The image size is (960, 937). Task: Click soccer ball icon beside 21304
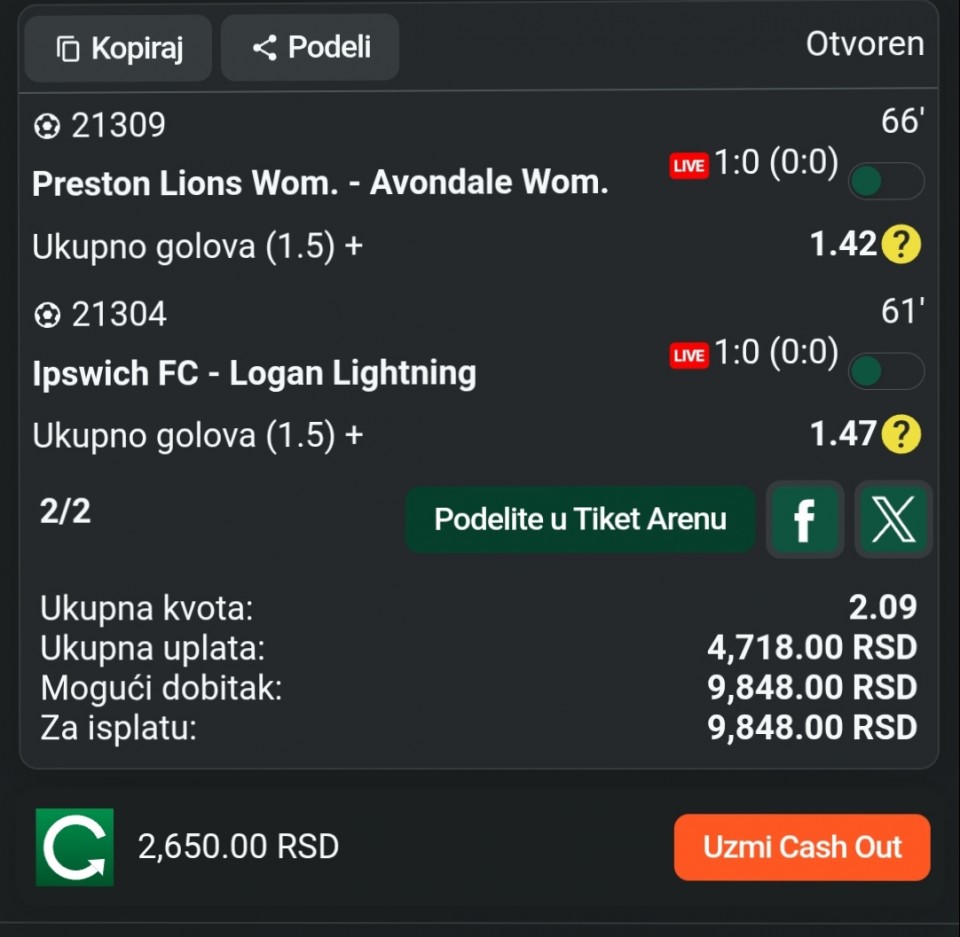pos(46,316)
